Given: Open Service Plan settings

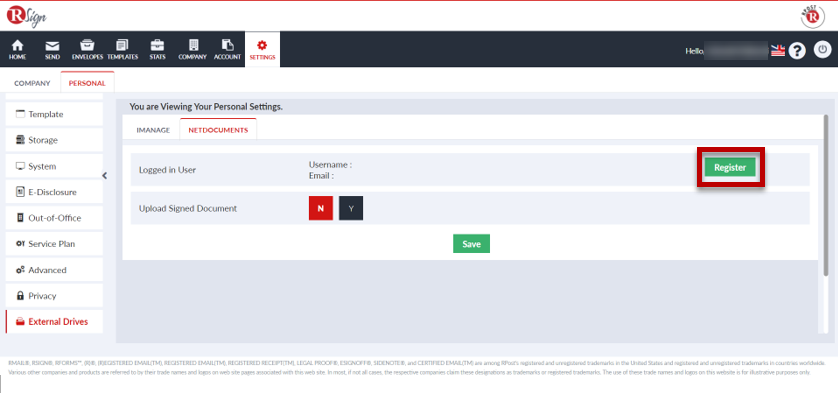Looking at the screenshot, I should tap(54, 244).
